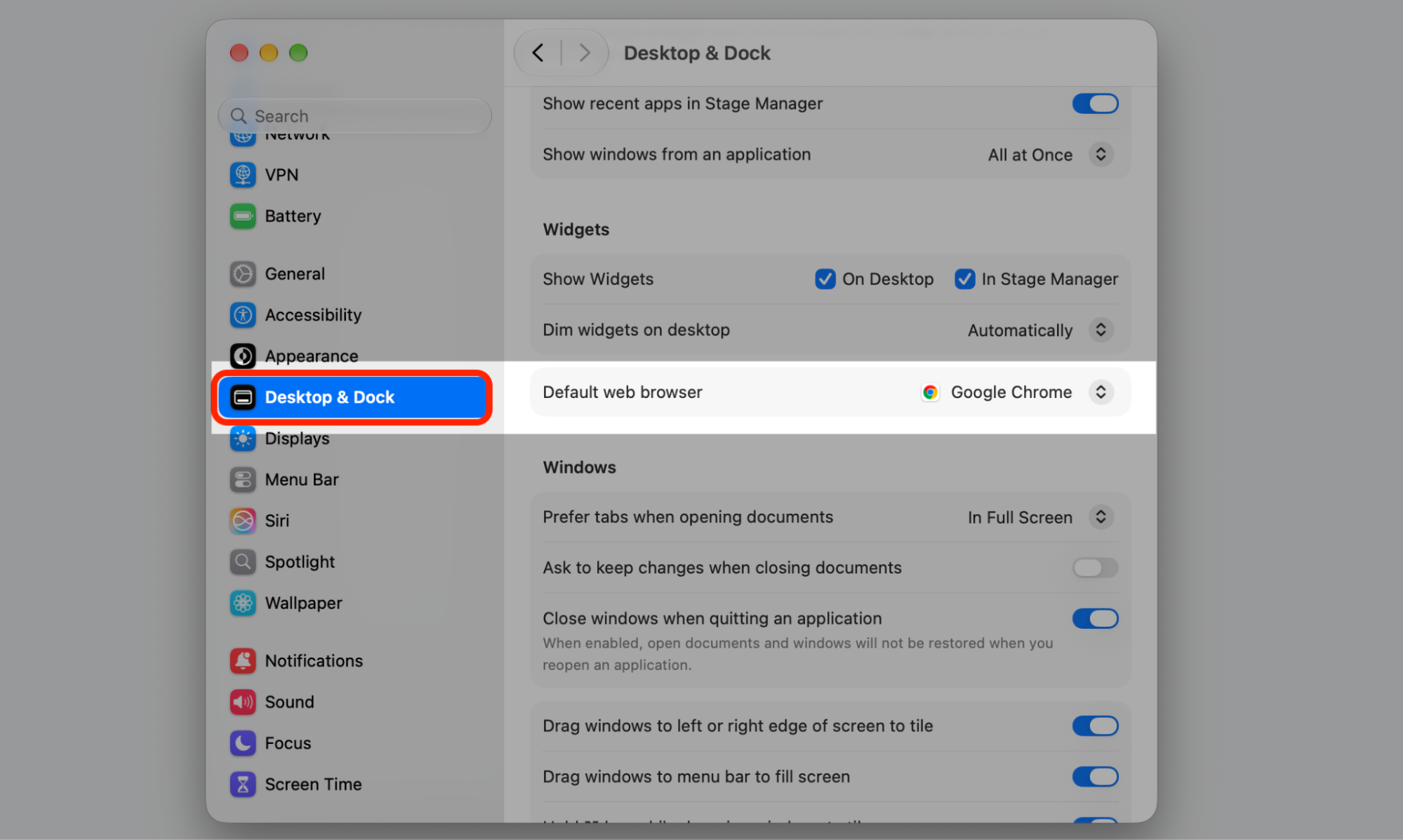Open VPN settings via its globe icon
The height and width of the screenshot is (840, 1403).
pyautogui.click(x=243, y=175)
